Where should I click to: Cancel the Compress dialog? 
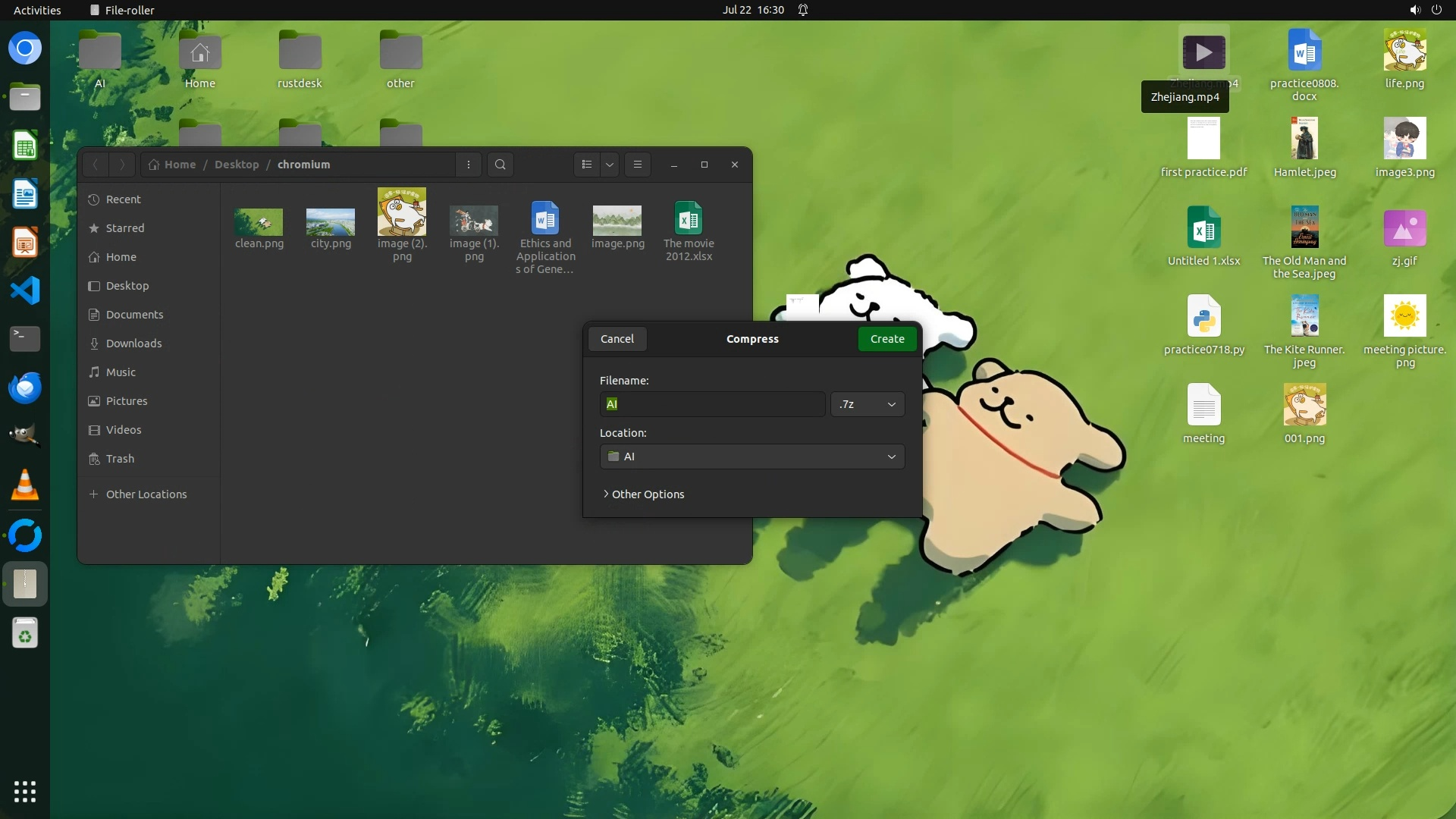click(x=617, y=339)
